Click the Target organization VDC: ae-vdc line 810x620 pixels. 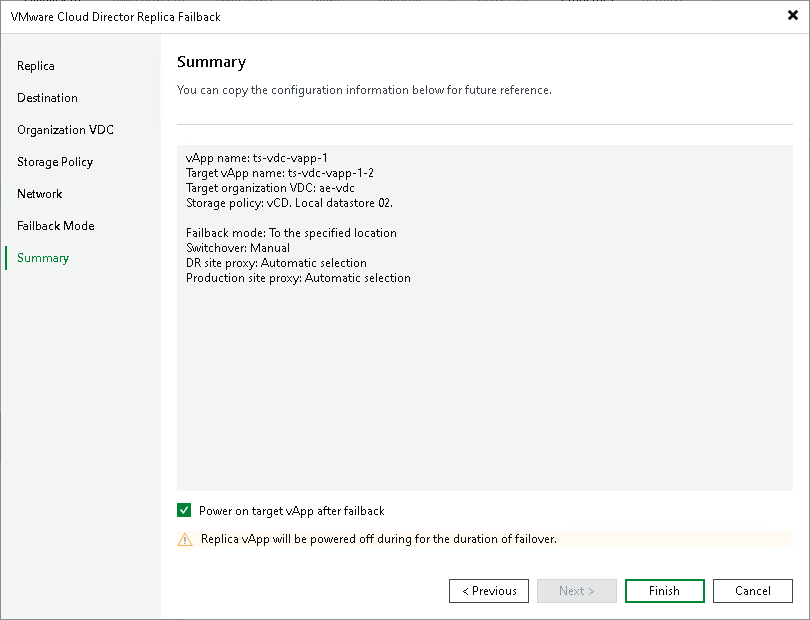coord(270,188)
